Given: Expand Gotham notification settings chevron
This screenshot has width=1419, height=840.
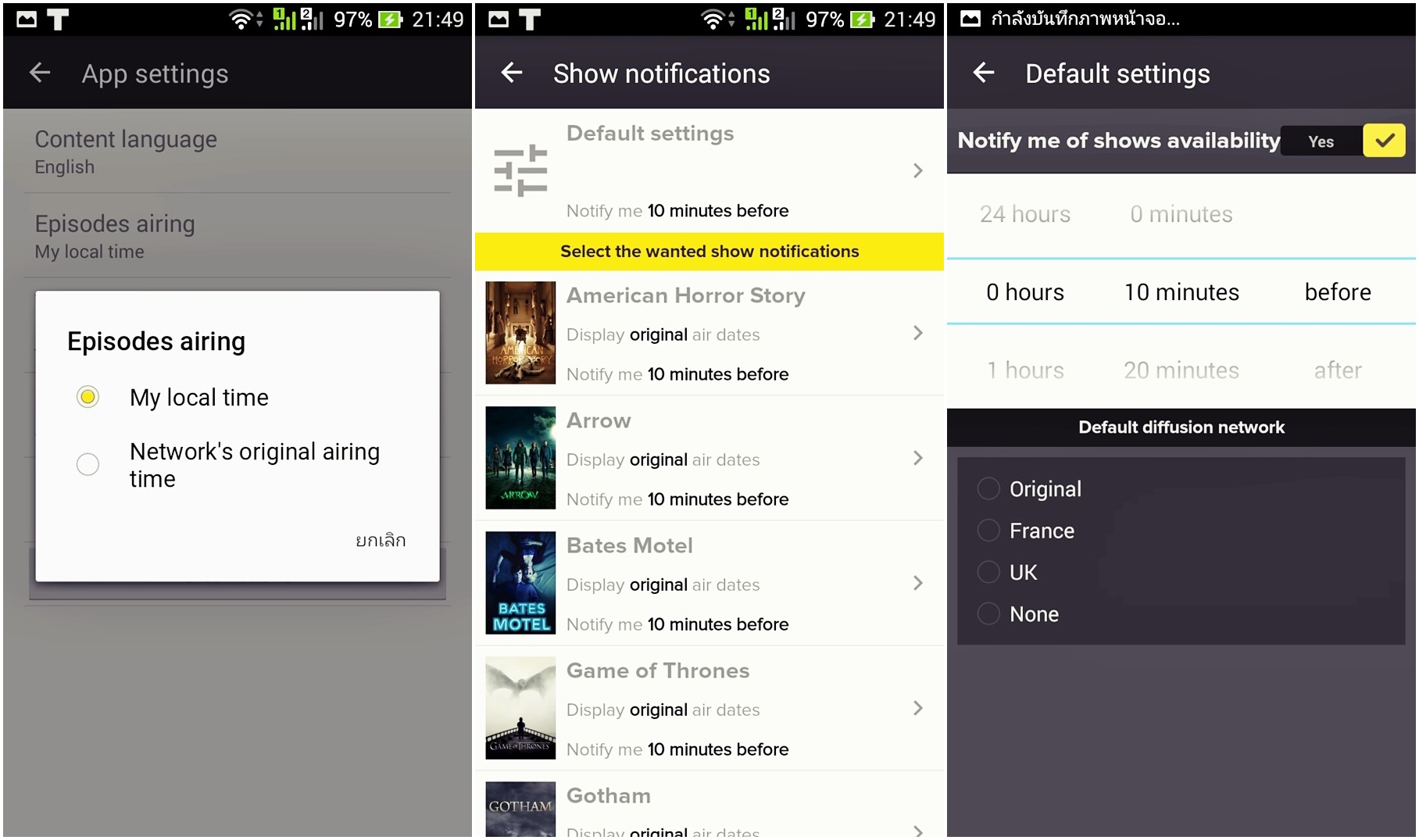Looking at the screenshot, I should point(918,831).
